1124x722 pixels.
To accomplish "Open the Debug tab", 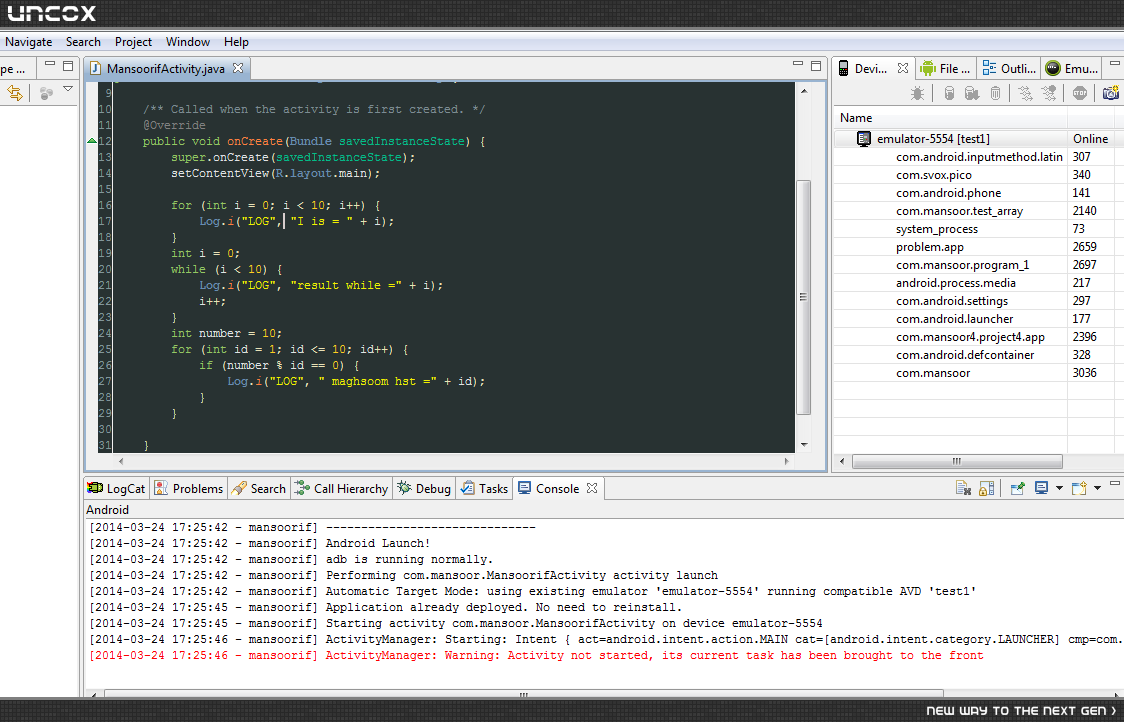I will tap(424, 488).
